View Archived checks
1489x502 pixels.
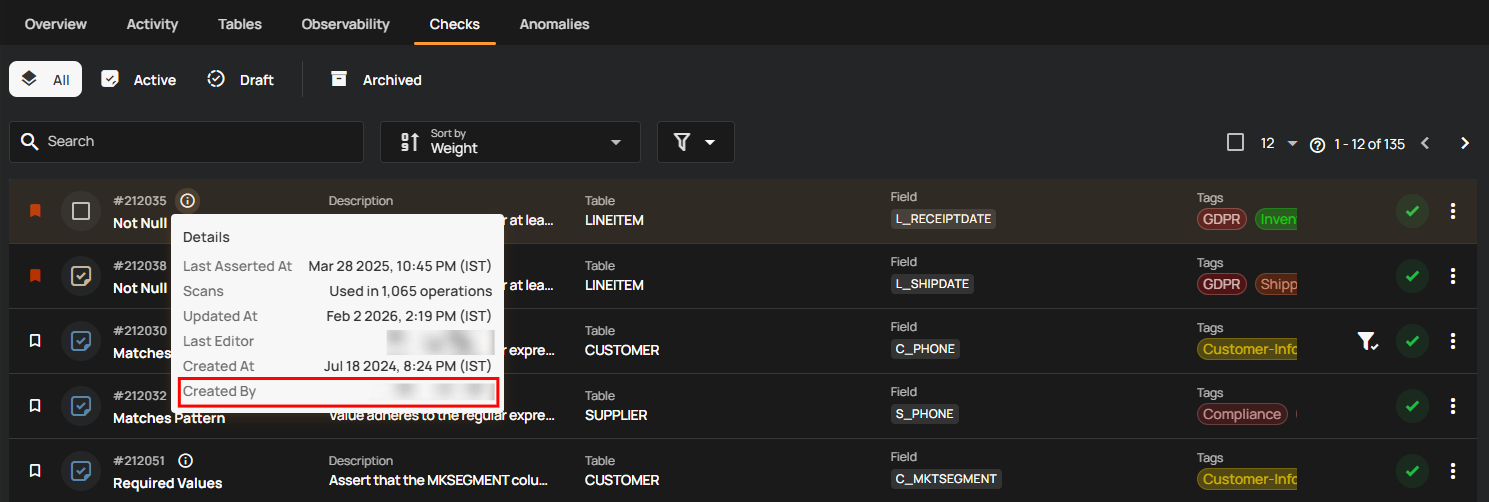[x=376, y=80]
